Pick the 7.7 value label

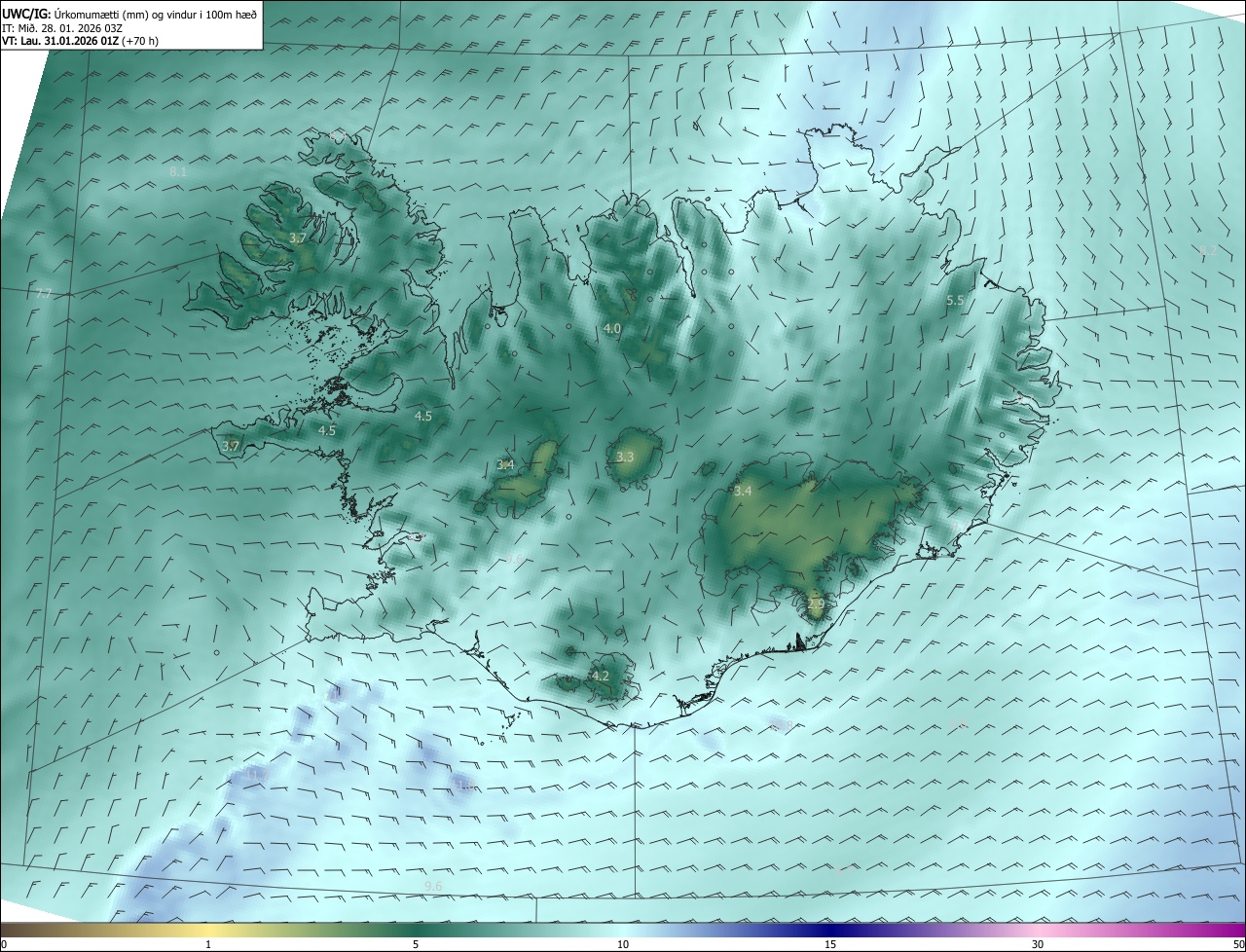(44, 293)
